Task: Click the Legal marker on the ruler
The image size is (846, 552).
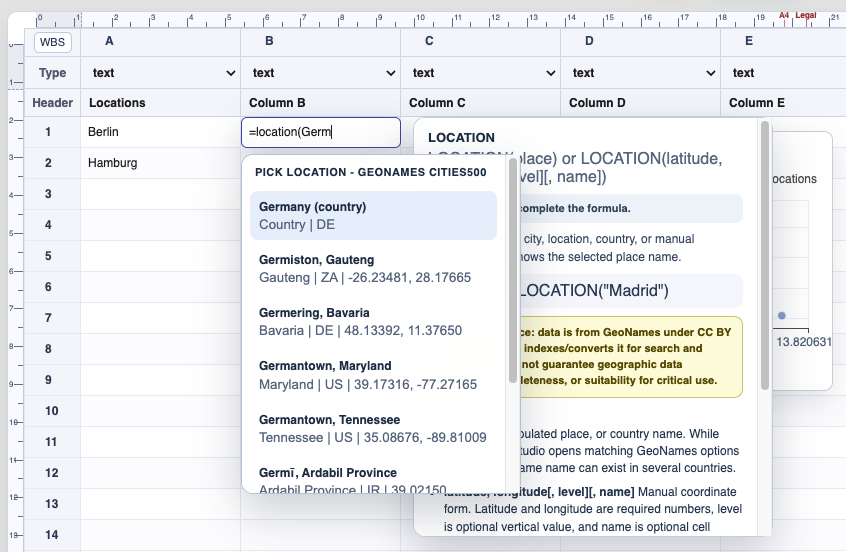Action: point(806,15)
